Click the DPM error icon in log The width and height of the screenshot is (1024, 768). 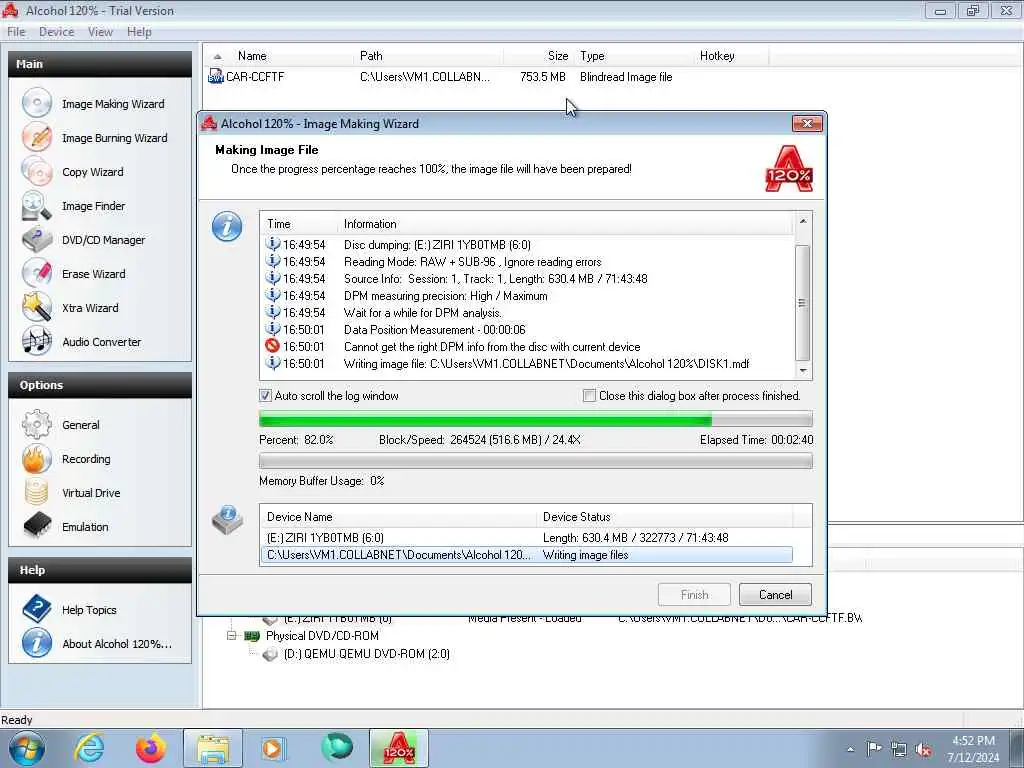(272, 346)
